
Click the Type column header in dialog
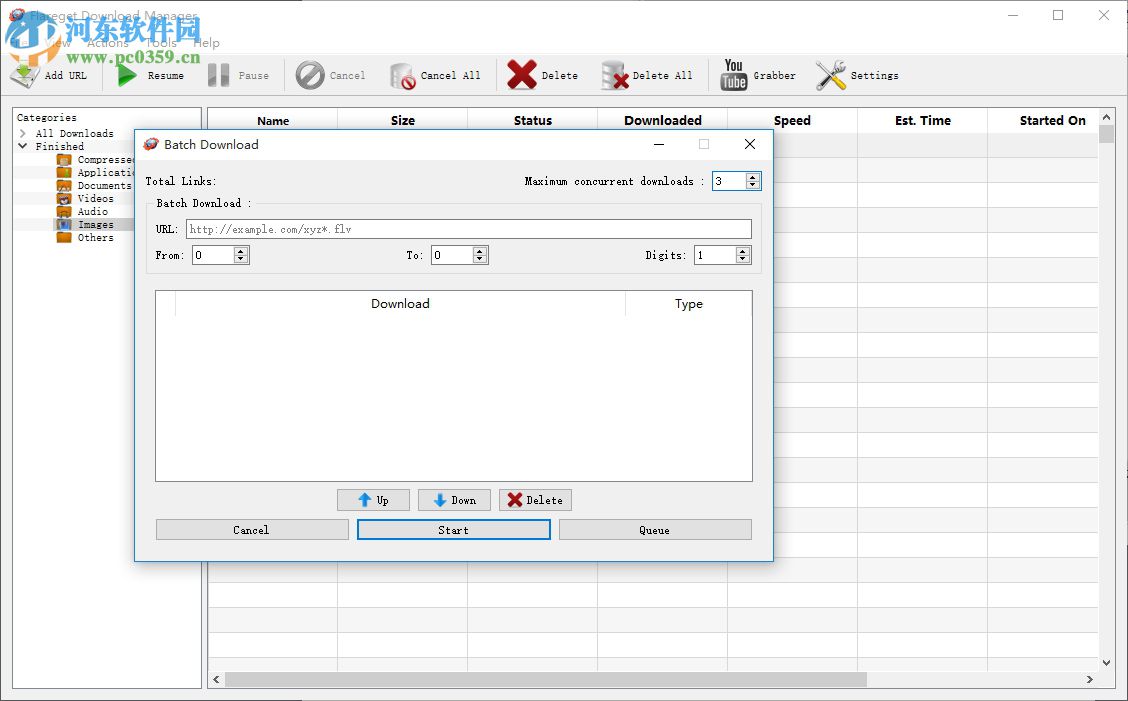[x=688, y=304]
